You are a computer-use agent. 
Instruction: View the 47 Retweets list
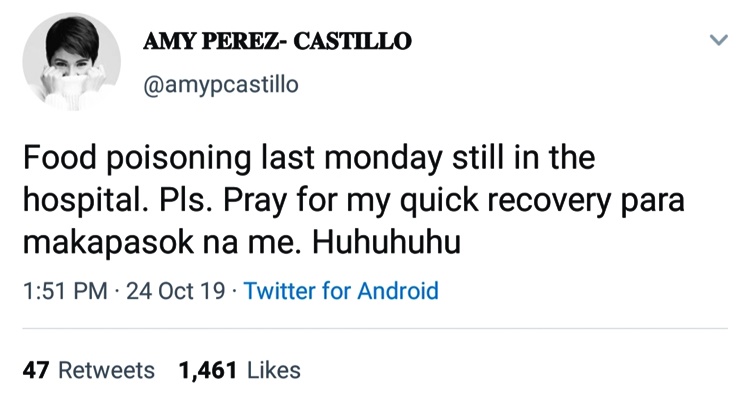(88, 370)
